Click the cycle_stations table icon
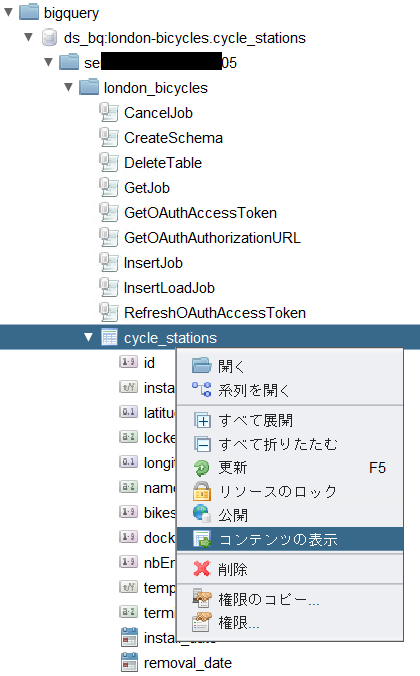This screenshot has width=420, height=676. click(x=109, y=338)
